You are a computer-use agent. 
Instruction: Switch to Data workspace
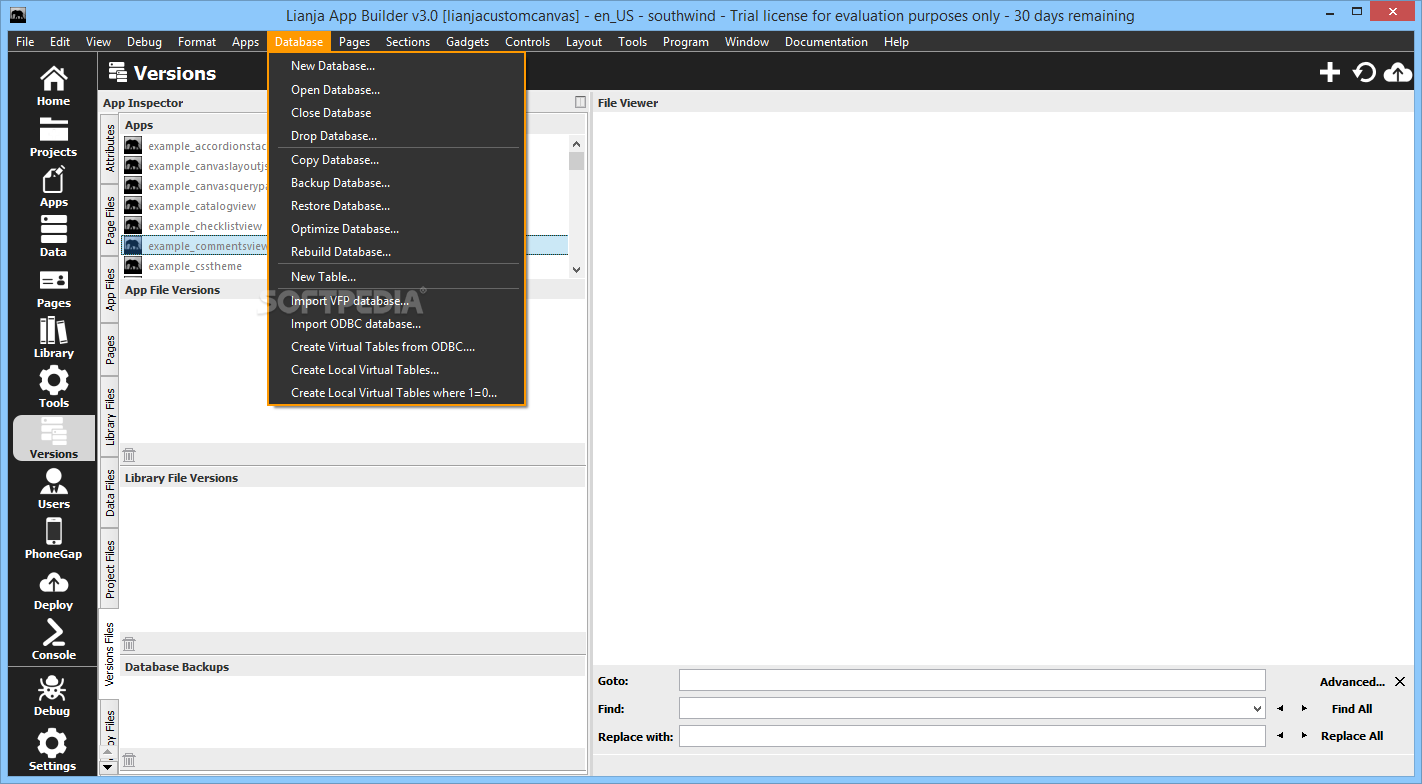click(x=53, y=237)
